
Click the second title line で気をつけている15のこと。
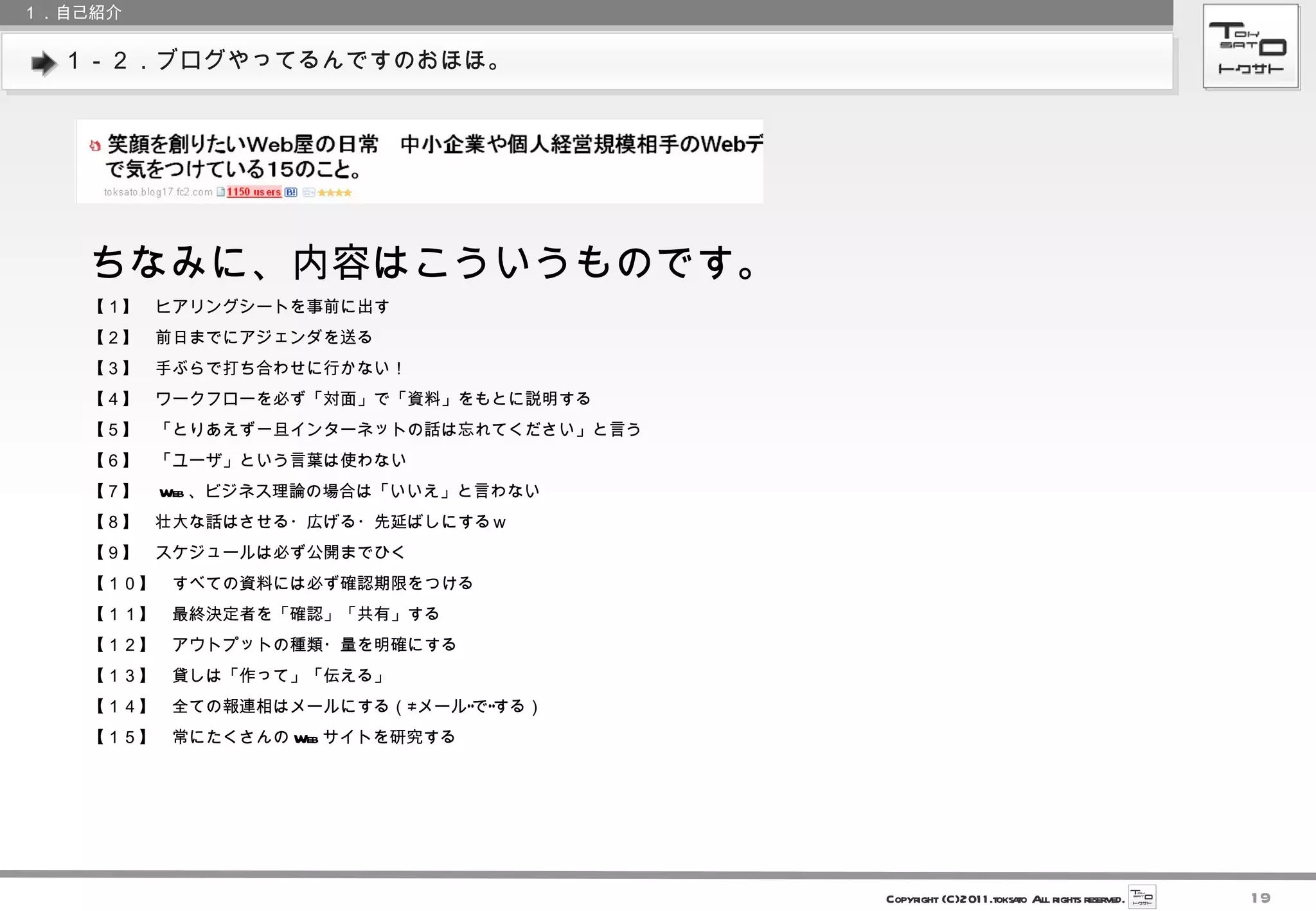(x=233, y=170)
